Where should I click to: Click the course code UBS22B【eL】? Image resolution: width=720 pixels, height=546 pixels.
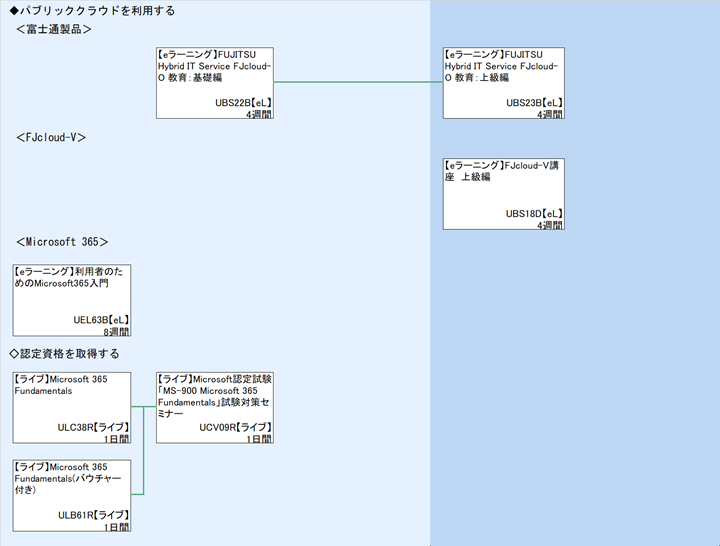(x=243, y=103)
